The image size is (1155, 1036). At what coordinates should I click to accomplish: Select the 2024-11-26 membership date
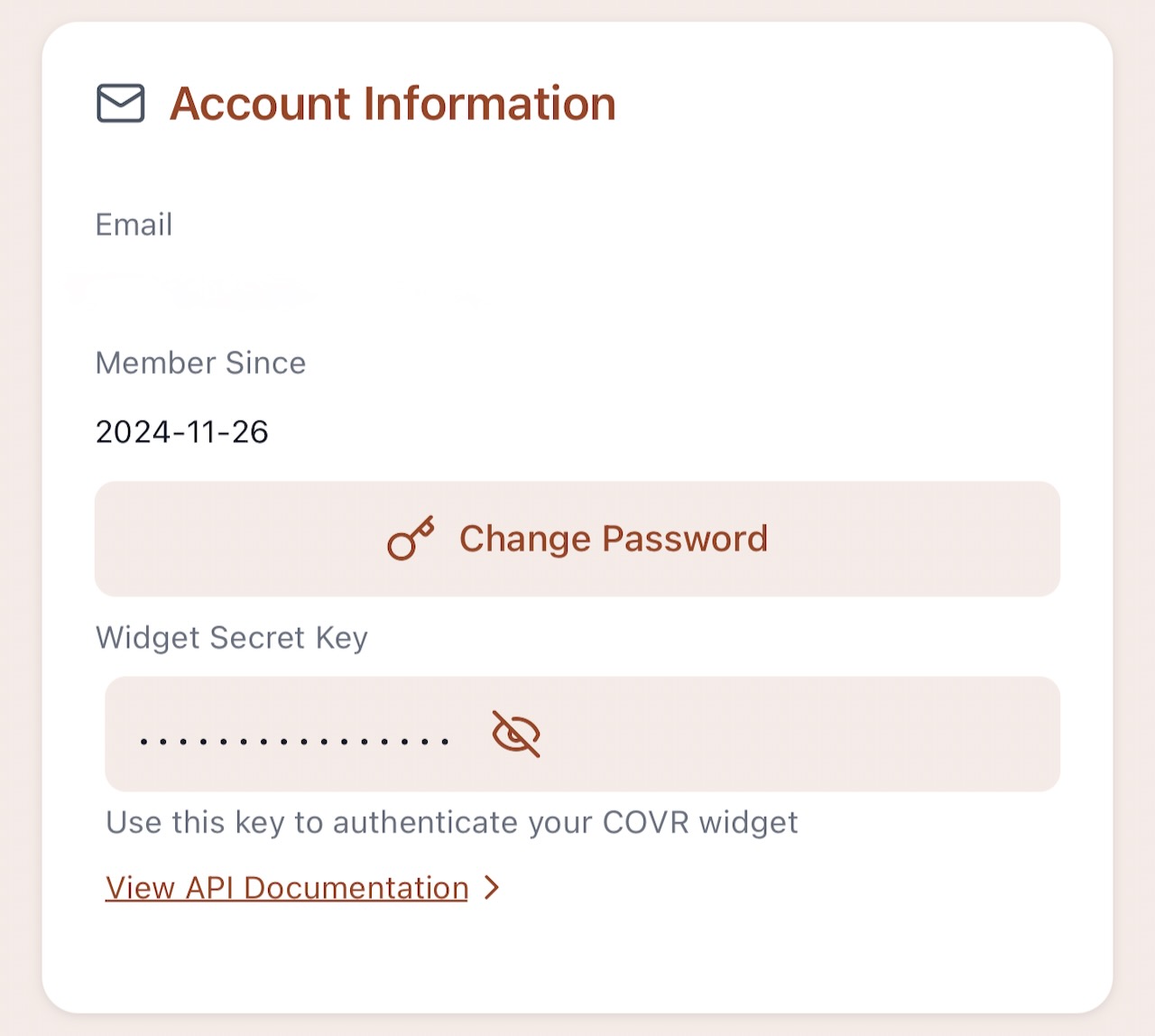click(181, 432)
